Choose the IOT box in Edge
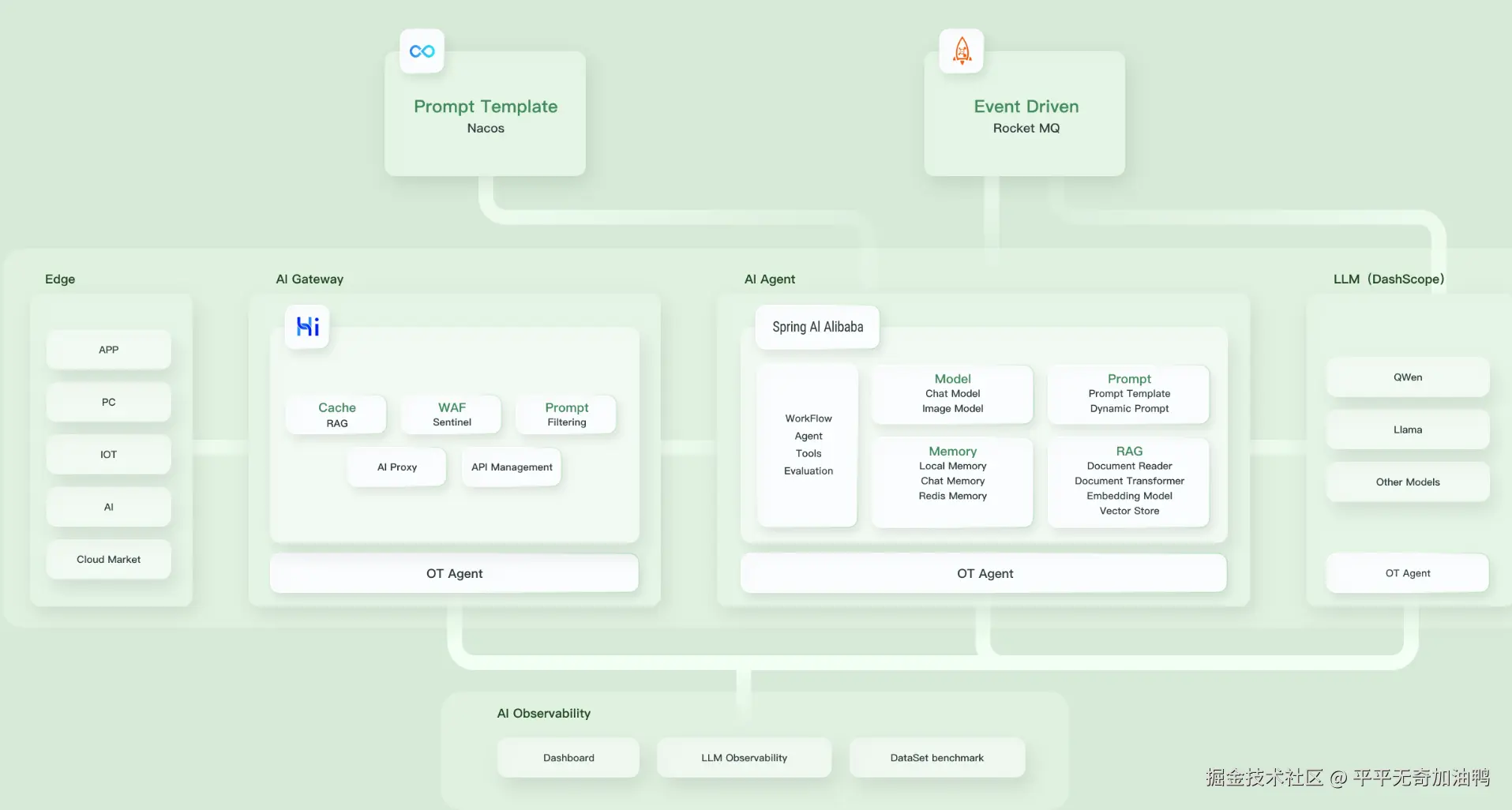 tap(109, 455)
